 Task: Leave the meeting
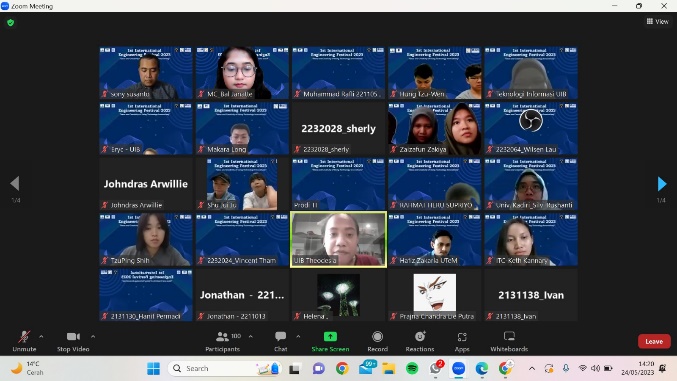coord(654,341)
